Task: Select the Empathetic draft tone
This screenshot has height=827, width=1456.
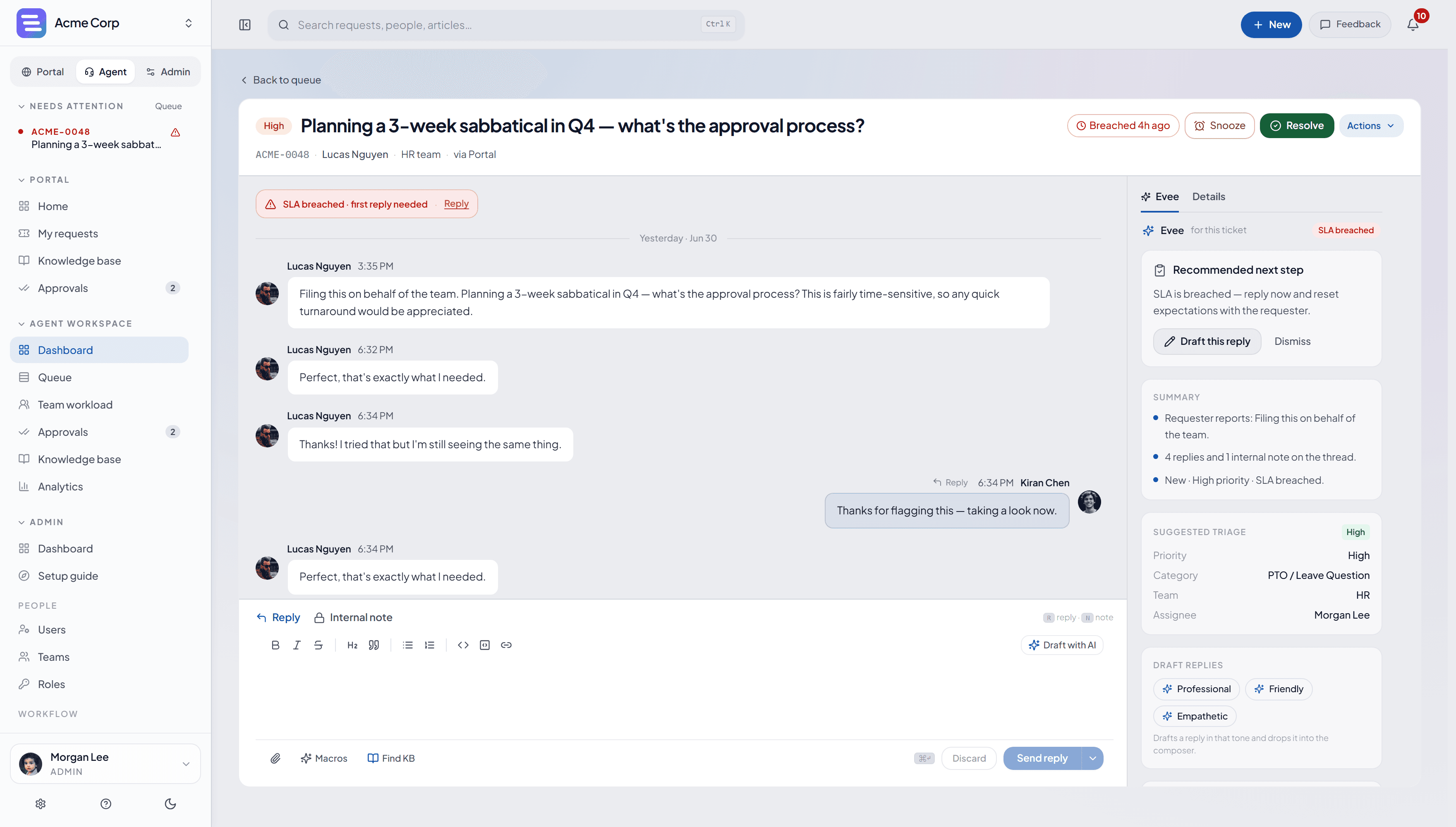Action: click(1195, 716)
